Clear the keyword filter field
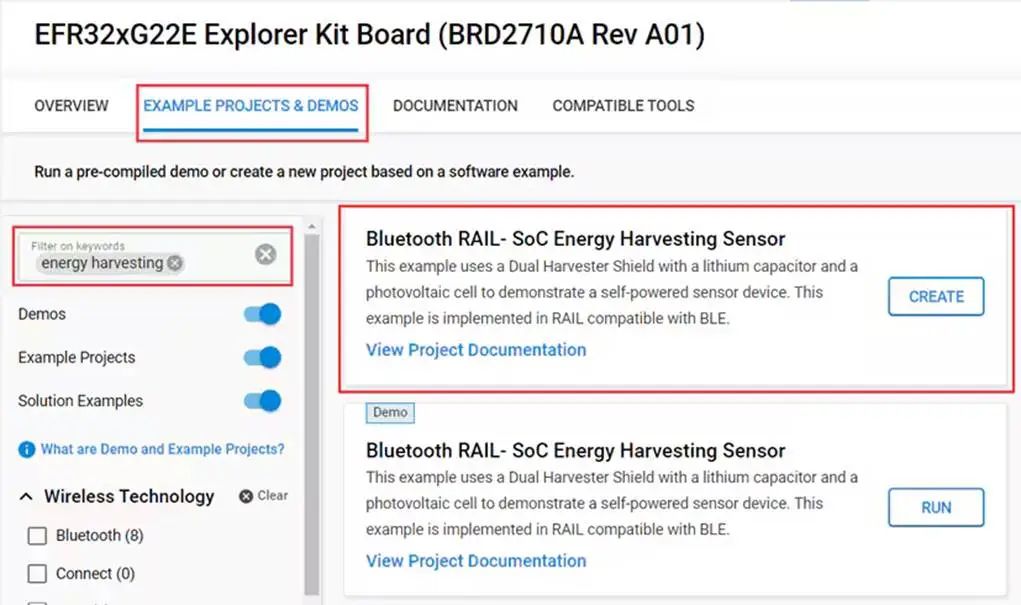The image size is (1021, 605). 265,254
